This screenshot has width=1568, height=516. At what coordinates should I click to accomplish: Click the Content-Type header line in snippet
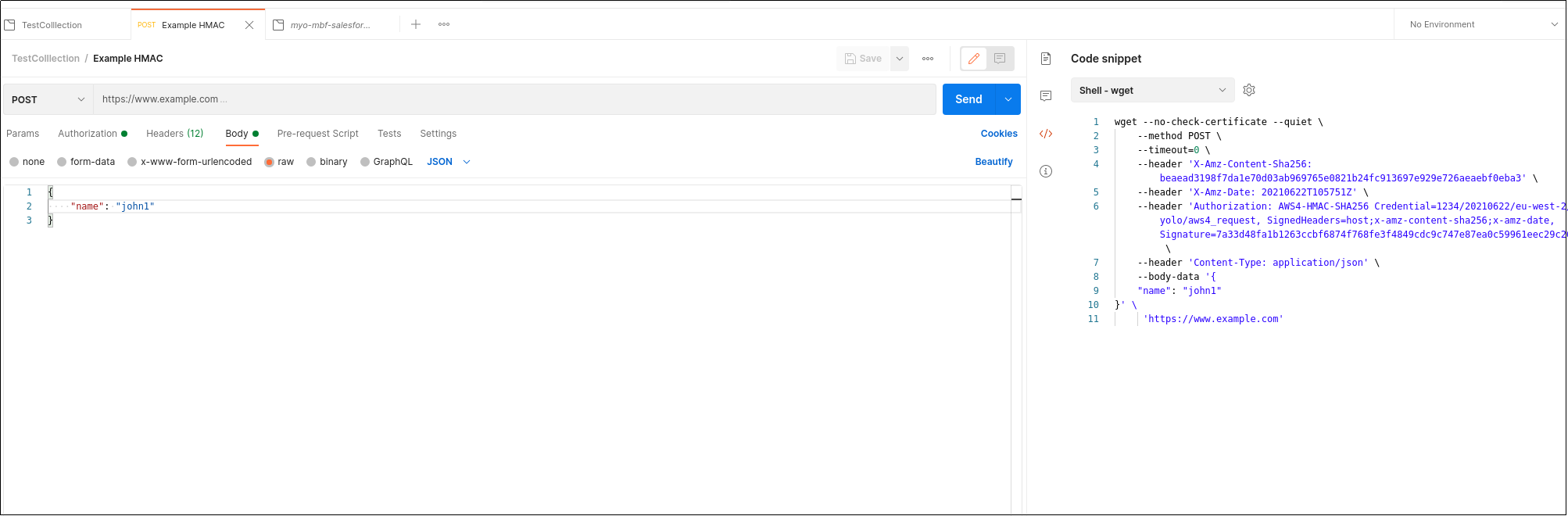1258,263
